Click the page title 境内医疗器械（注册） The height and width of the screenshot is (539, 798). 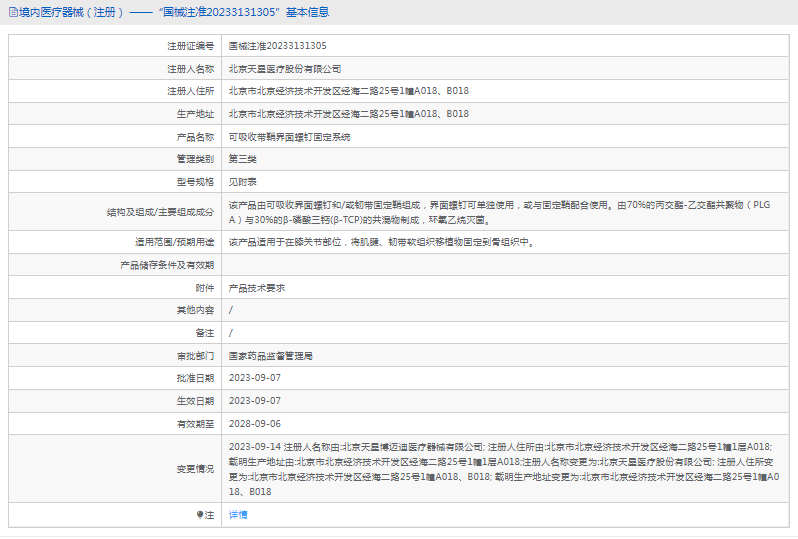point(71,12)
